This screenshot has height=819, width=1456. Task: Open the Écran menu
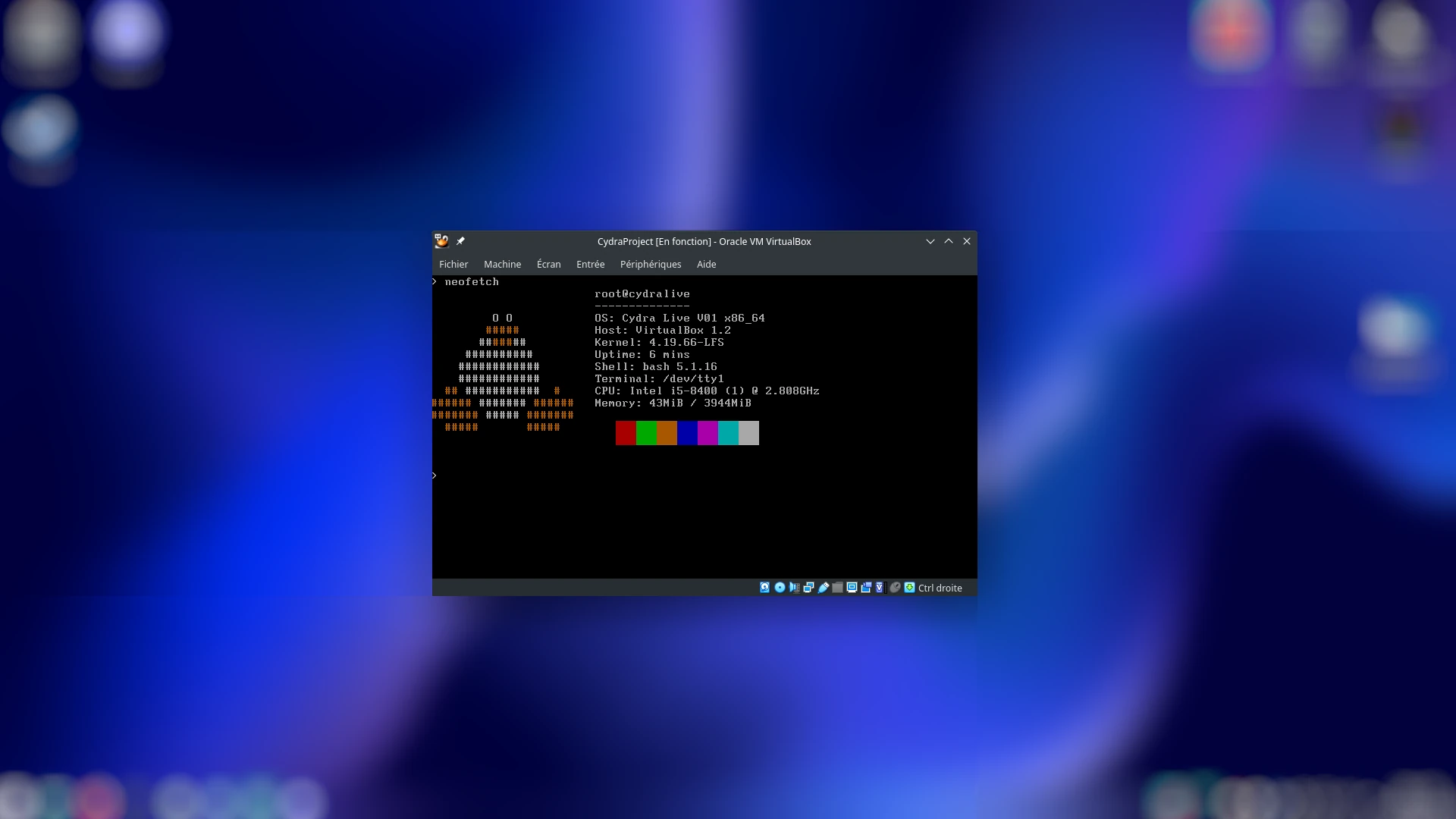click(x=548, y=264)
